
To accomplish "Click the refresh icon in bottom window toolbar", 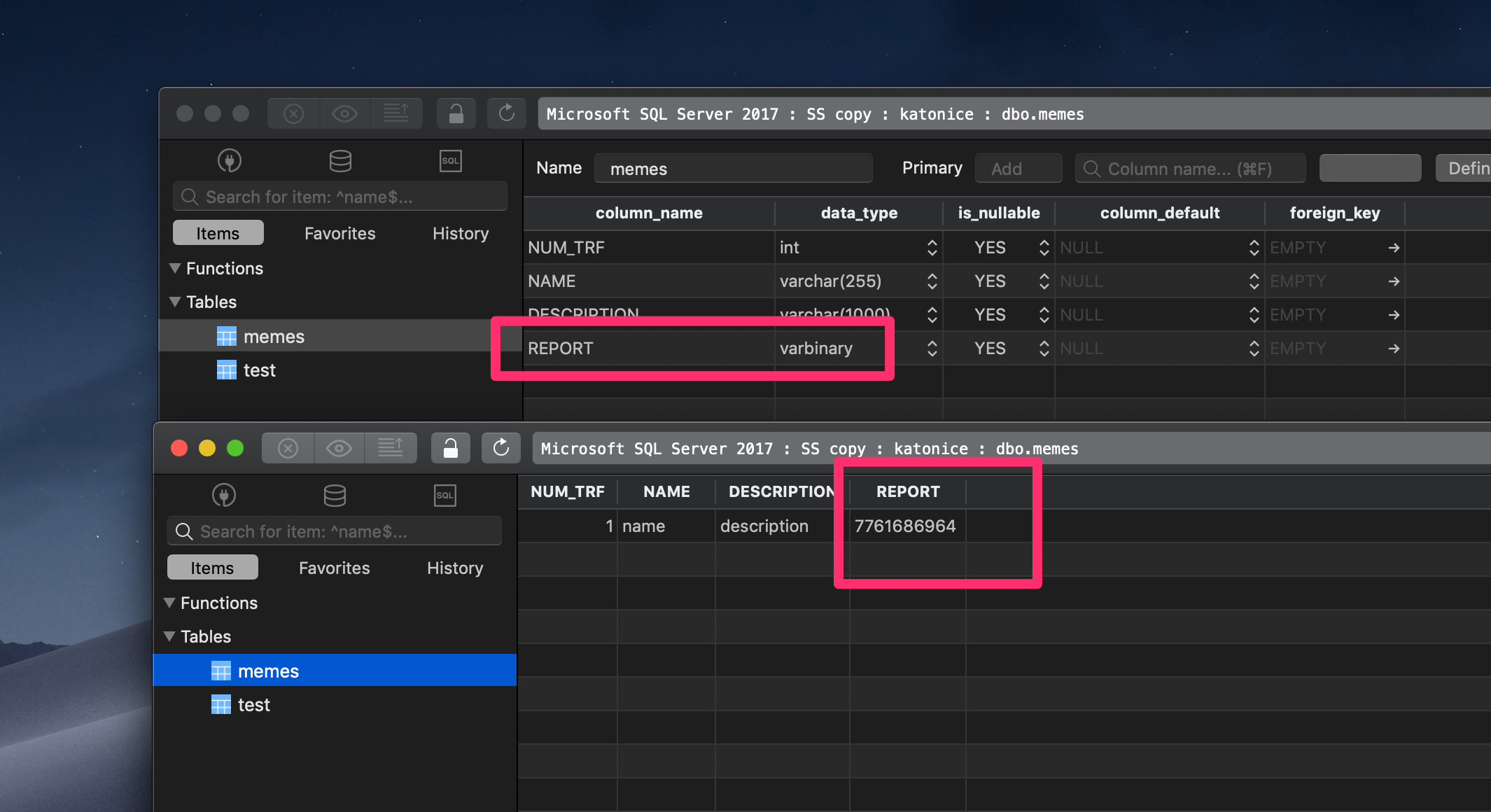I will click(500, 448).
